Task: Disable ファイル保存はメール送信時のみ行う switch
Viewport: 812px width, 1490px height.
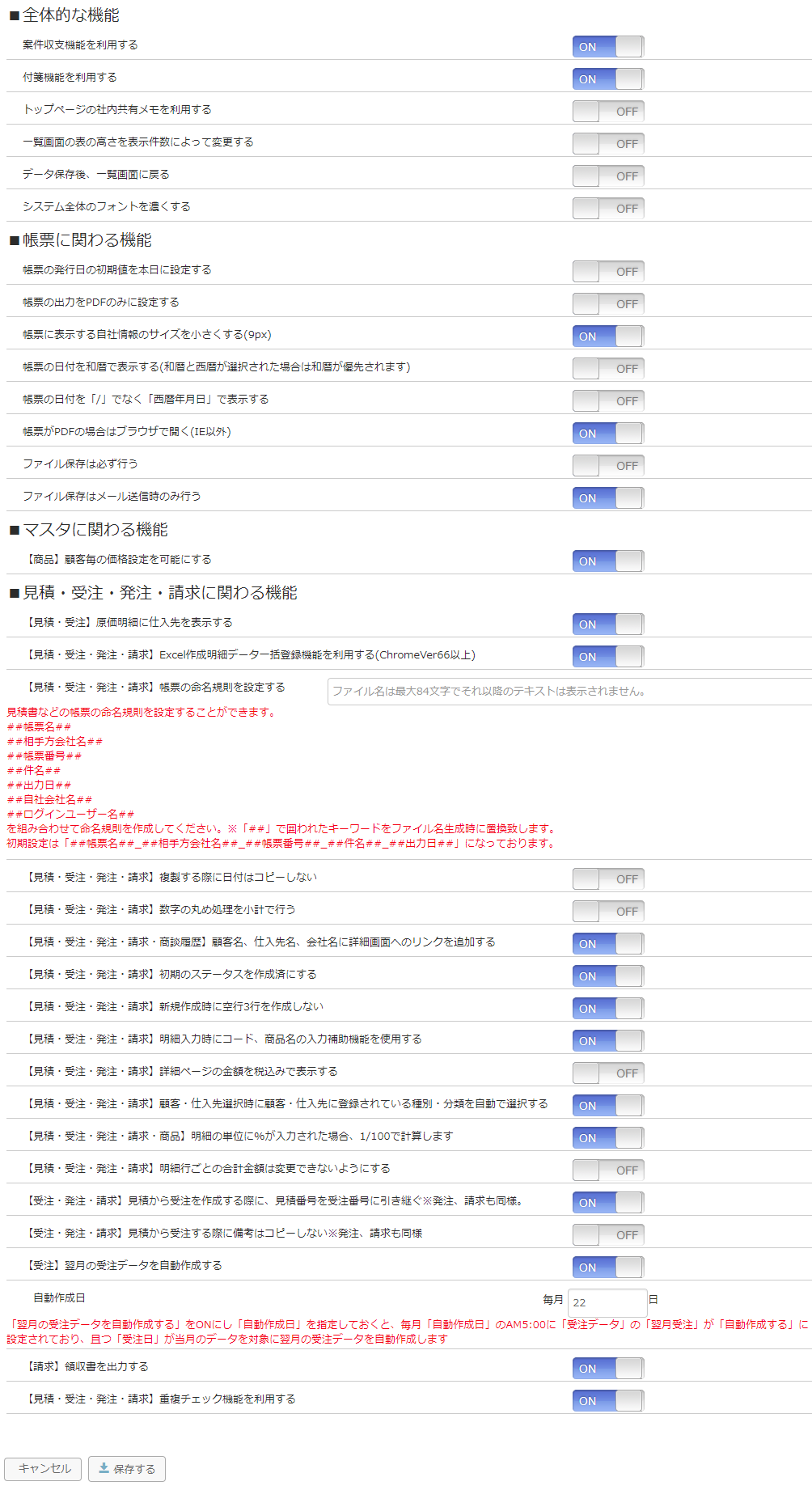Action: (x=608, y=498)
